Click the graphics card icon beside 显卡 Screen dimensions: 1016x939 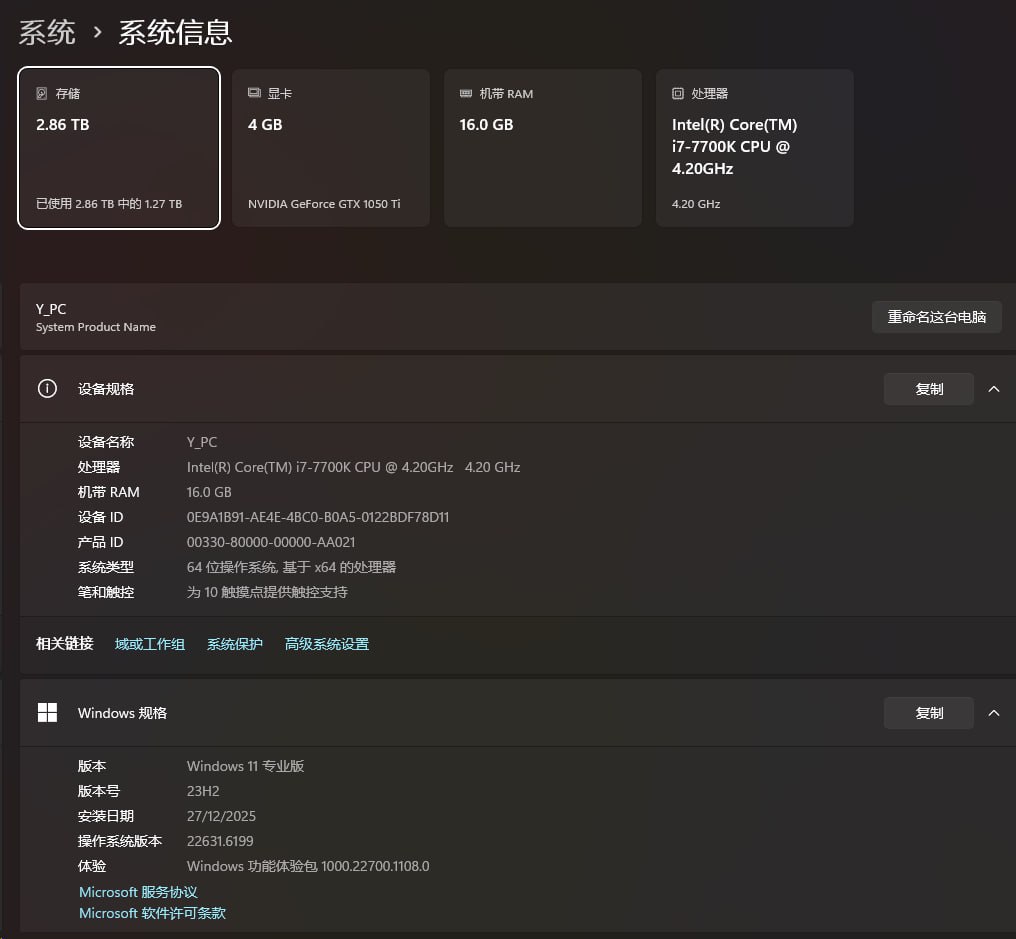point(254,93)
